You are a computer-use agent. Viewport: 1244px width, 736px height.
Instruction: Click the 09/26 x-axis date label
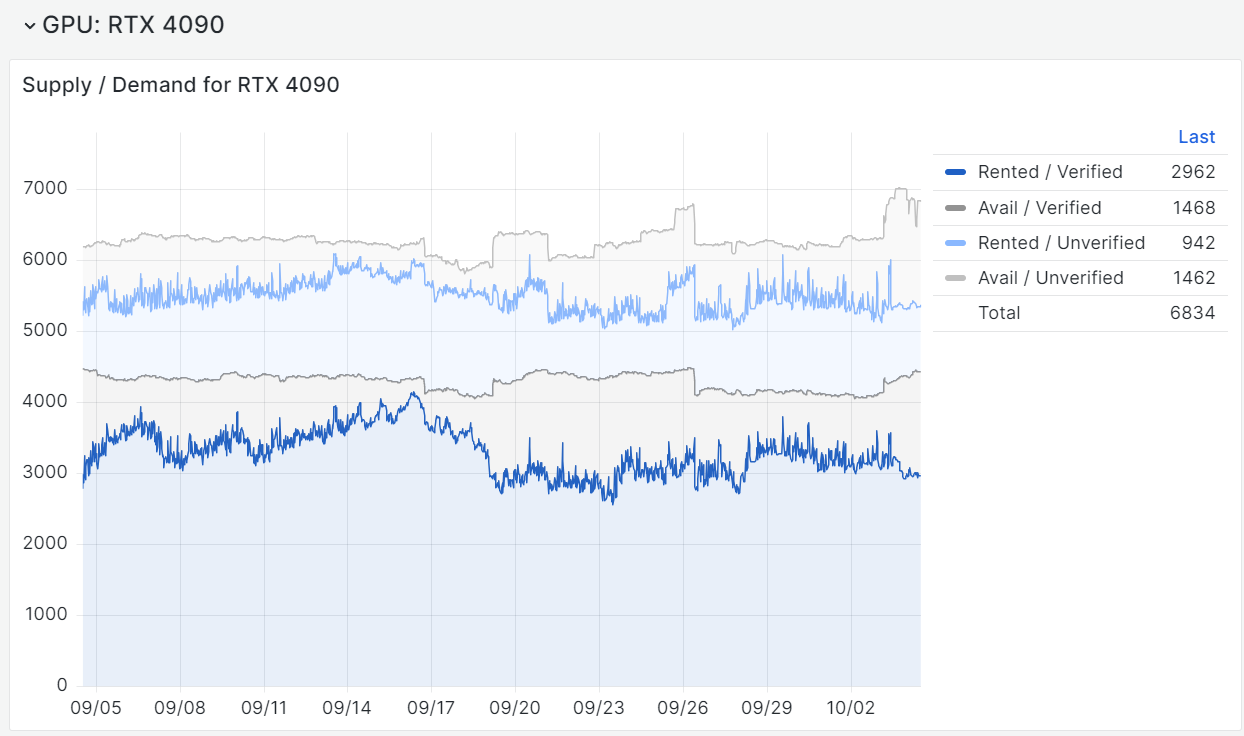[683, 708]
